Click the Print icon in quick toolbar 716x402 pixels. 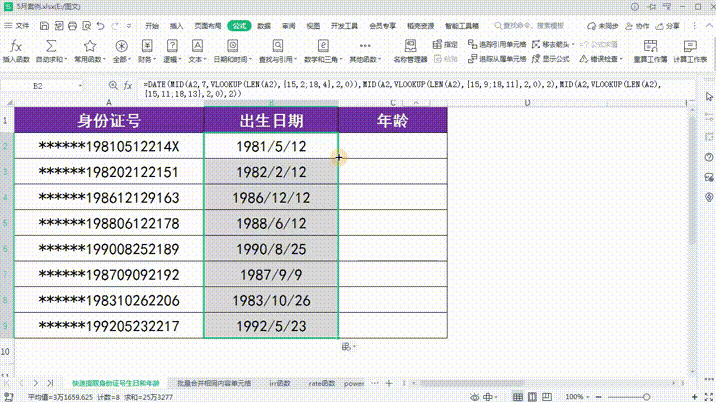tap(73, 26)
